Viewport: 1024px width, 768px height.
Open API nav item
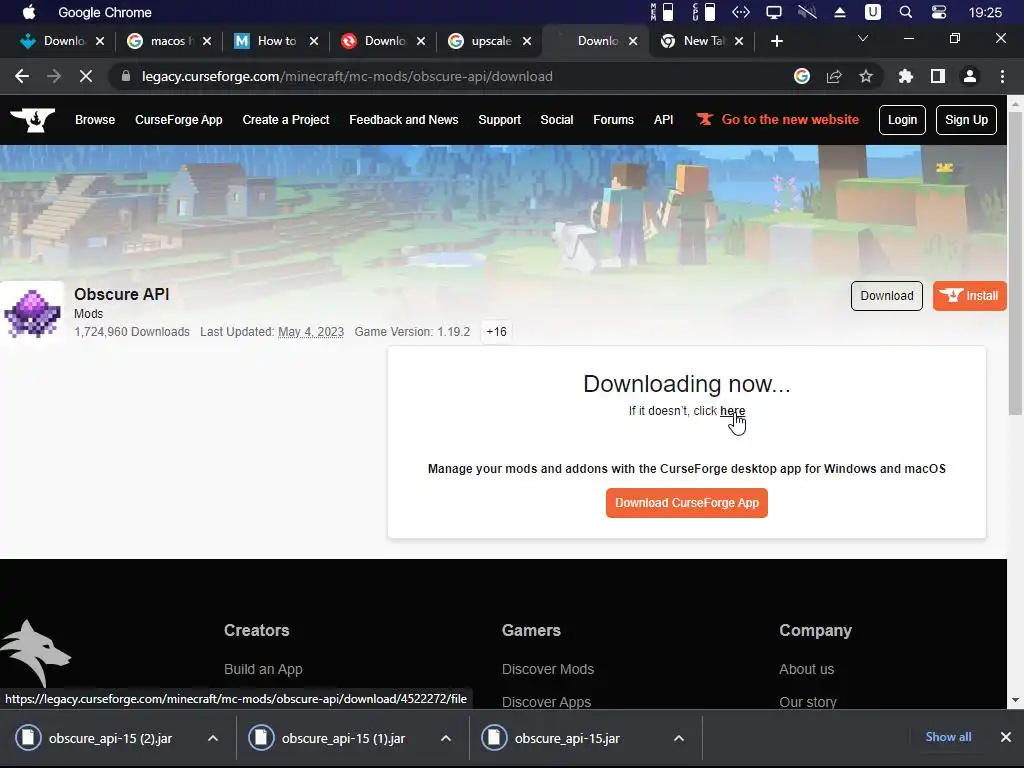tap(664, 120)
